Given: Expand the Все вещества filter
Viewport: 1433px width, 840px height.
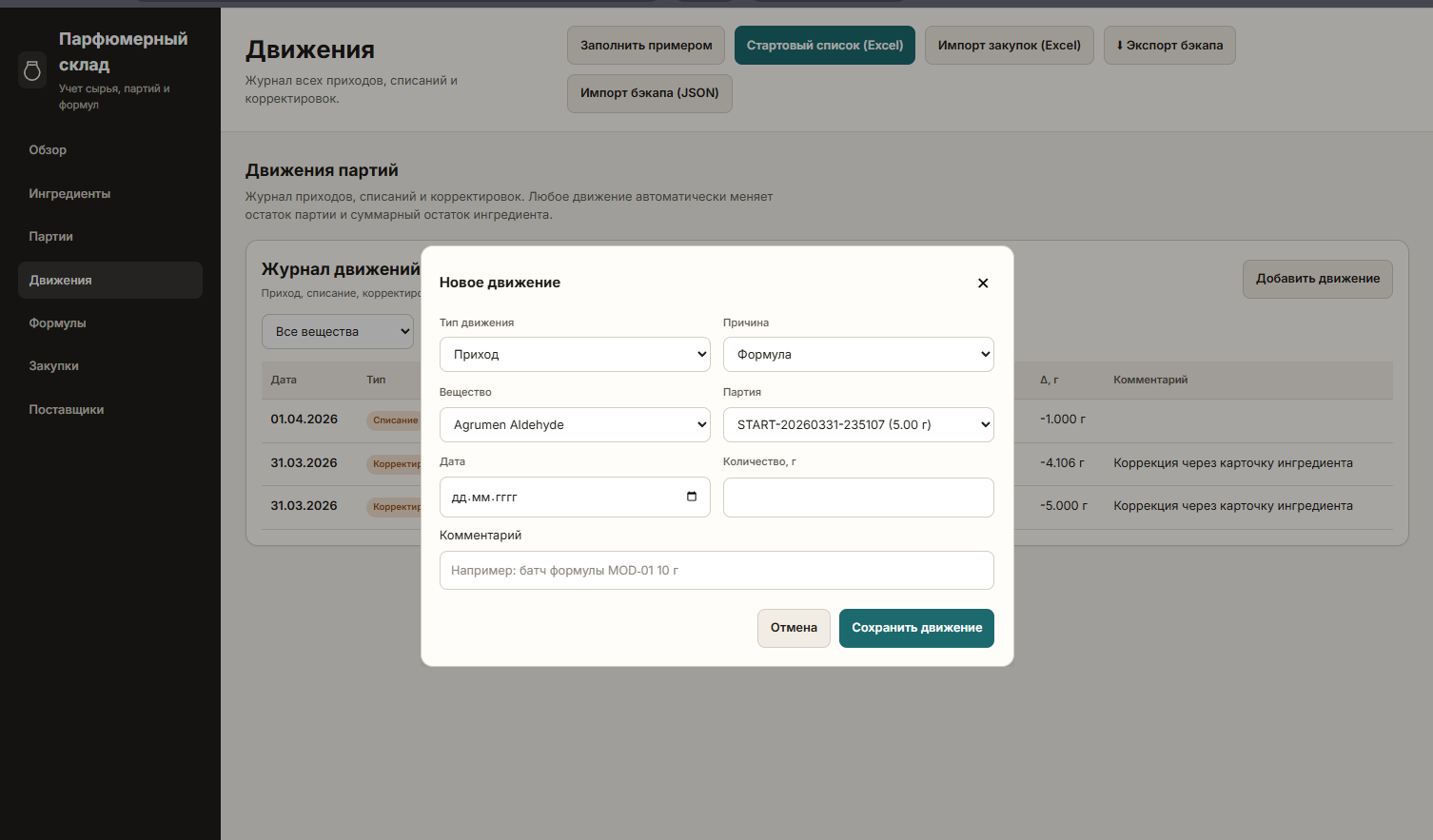Looking at the screenshot, I should coord(338,332).
